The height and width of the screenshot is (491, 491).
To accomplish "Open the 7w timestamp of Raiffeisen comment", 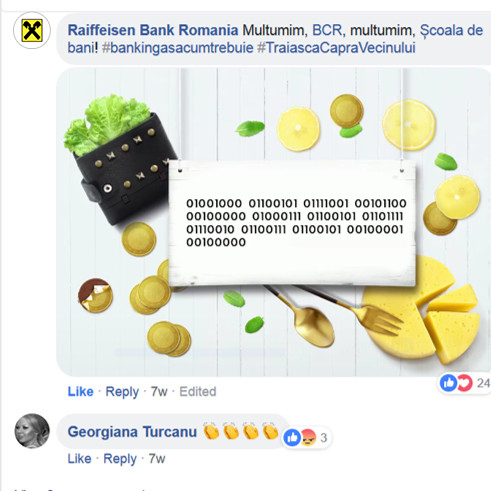I will pos(159,391).
